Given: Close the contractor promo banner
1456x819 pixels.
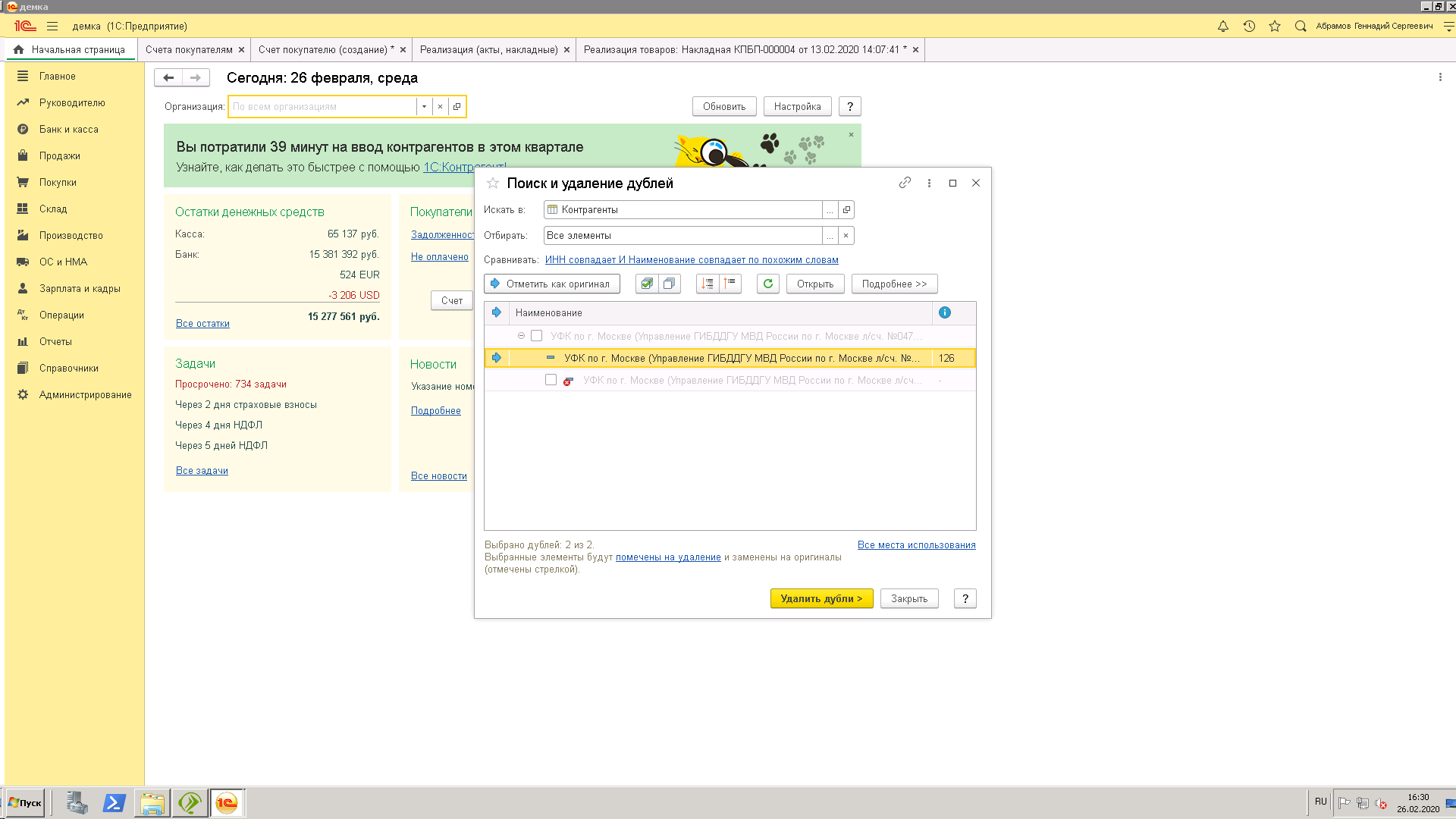Looking at the screenshot, I should 851,135.
